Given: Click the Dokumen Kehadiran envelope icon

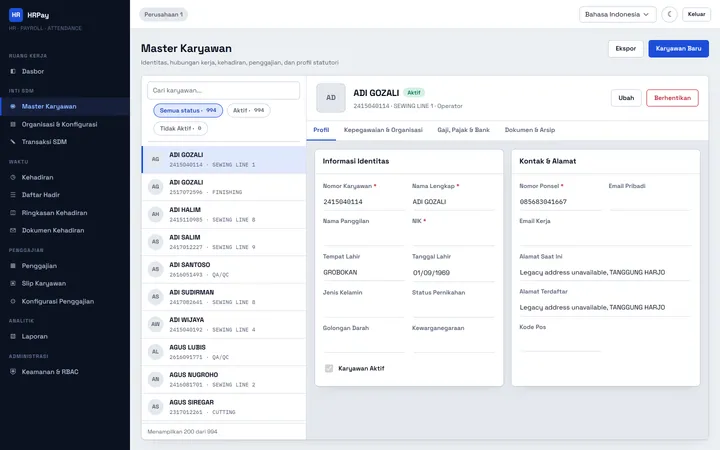Looking at the screenshot, I should 13,230.
